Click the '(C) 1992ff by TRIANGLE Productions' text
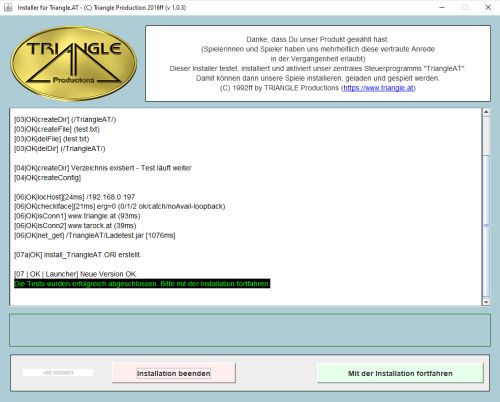 coord(279,88)
